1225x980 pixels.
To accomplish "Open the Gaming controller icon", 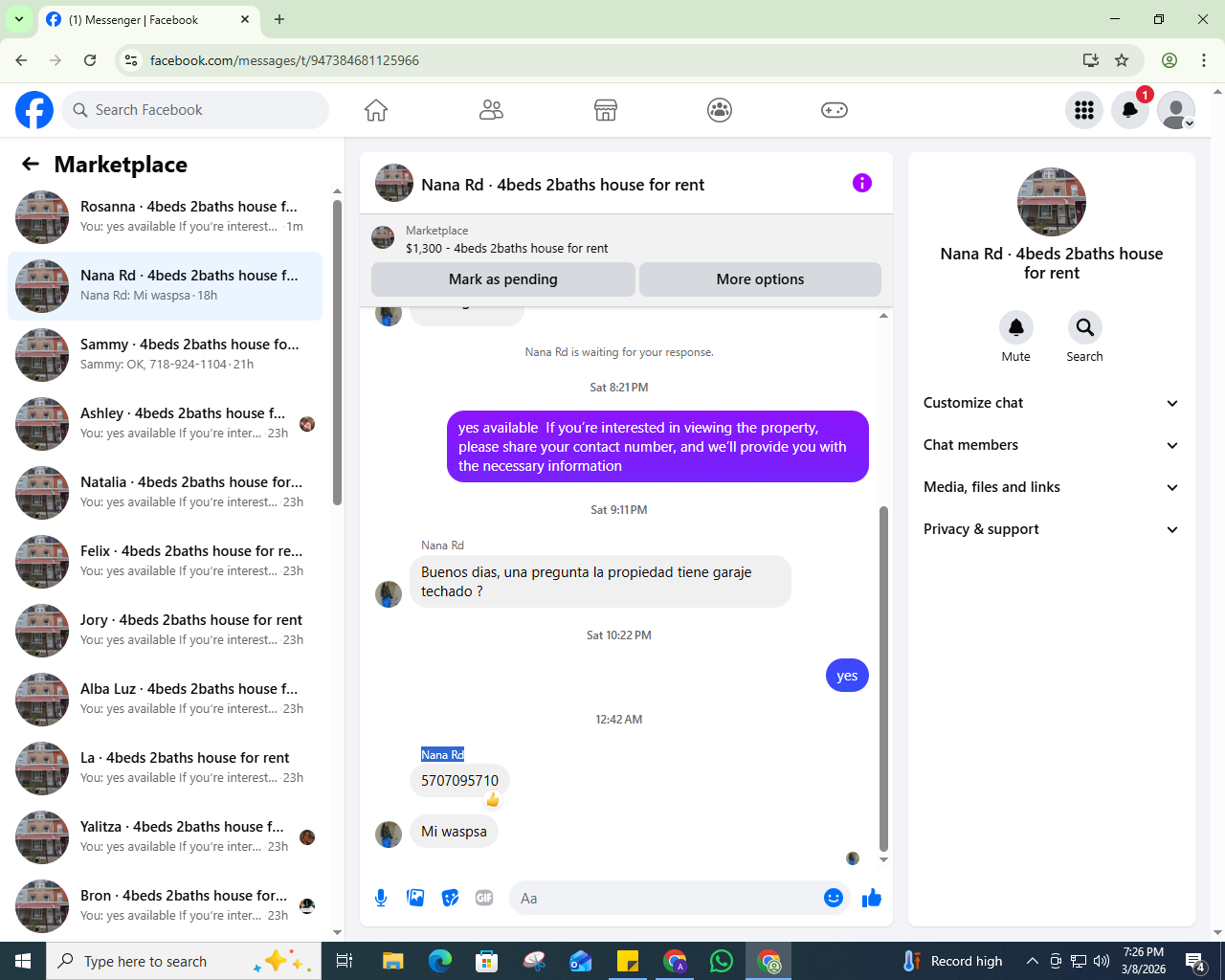I will click(x=835, y=110).
